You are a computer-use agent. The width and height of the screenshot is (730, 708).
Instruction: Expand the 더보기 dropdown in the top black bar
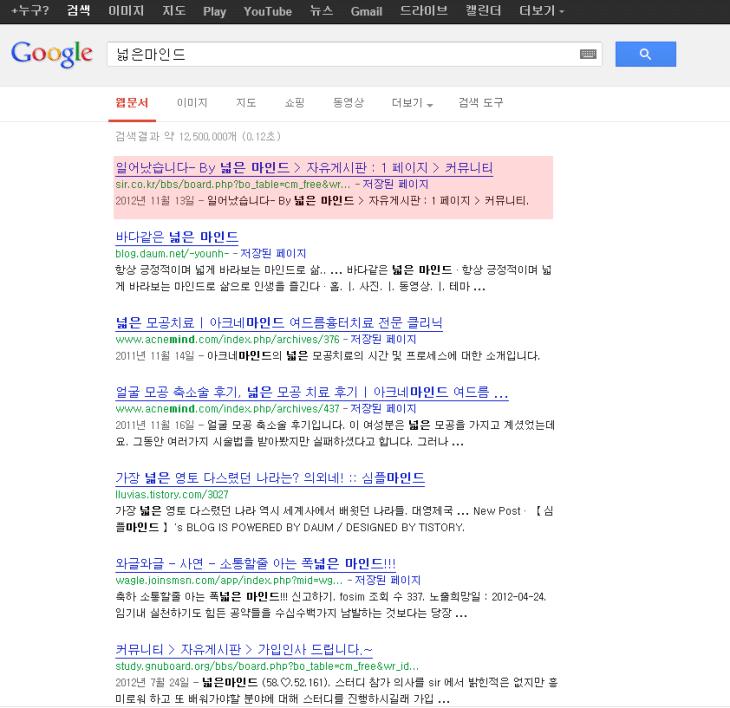542,11
